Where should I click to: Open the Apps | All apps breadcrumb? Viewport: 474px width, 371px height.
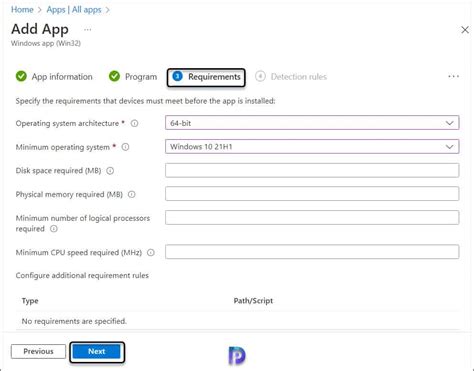point(74,10)
